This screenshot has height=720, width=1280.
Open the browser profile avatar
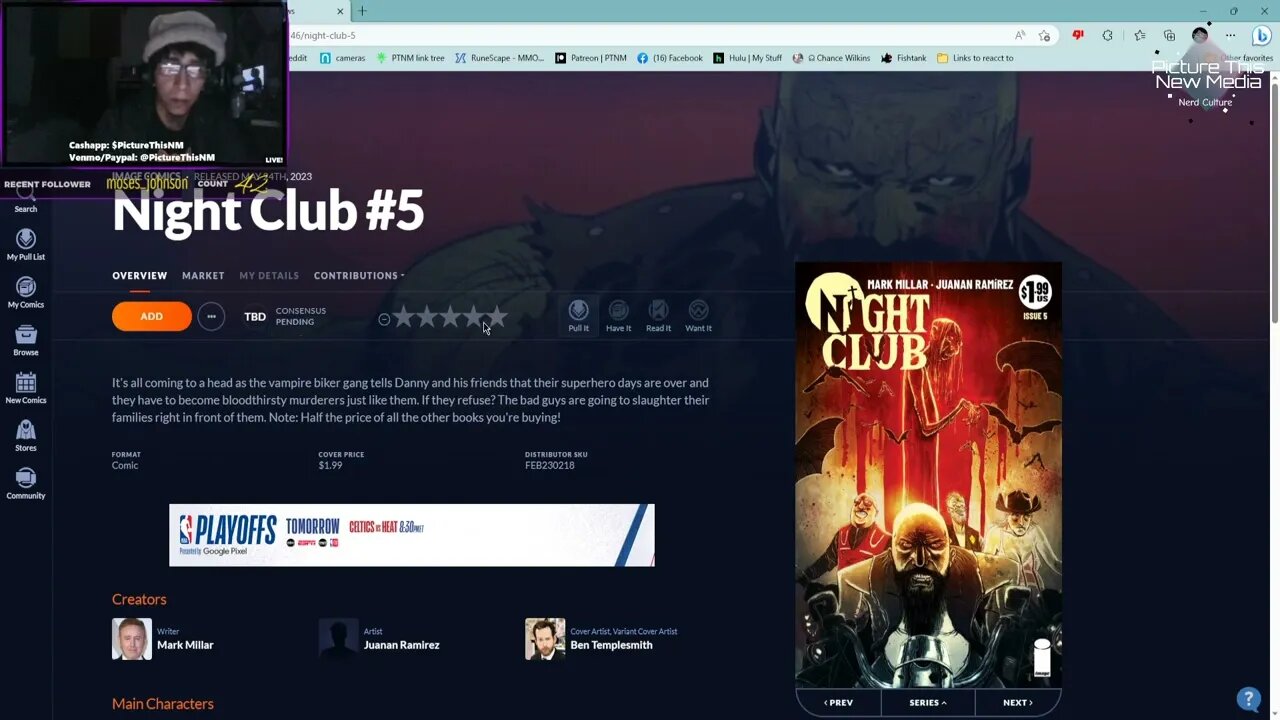1200,35
